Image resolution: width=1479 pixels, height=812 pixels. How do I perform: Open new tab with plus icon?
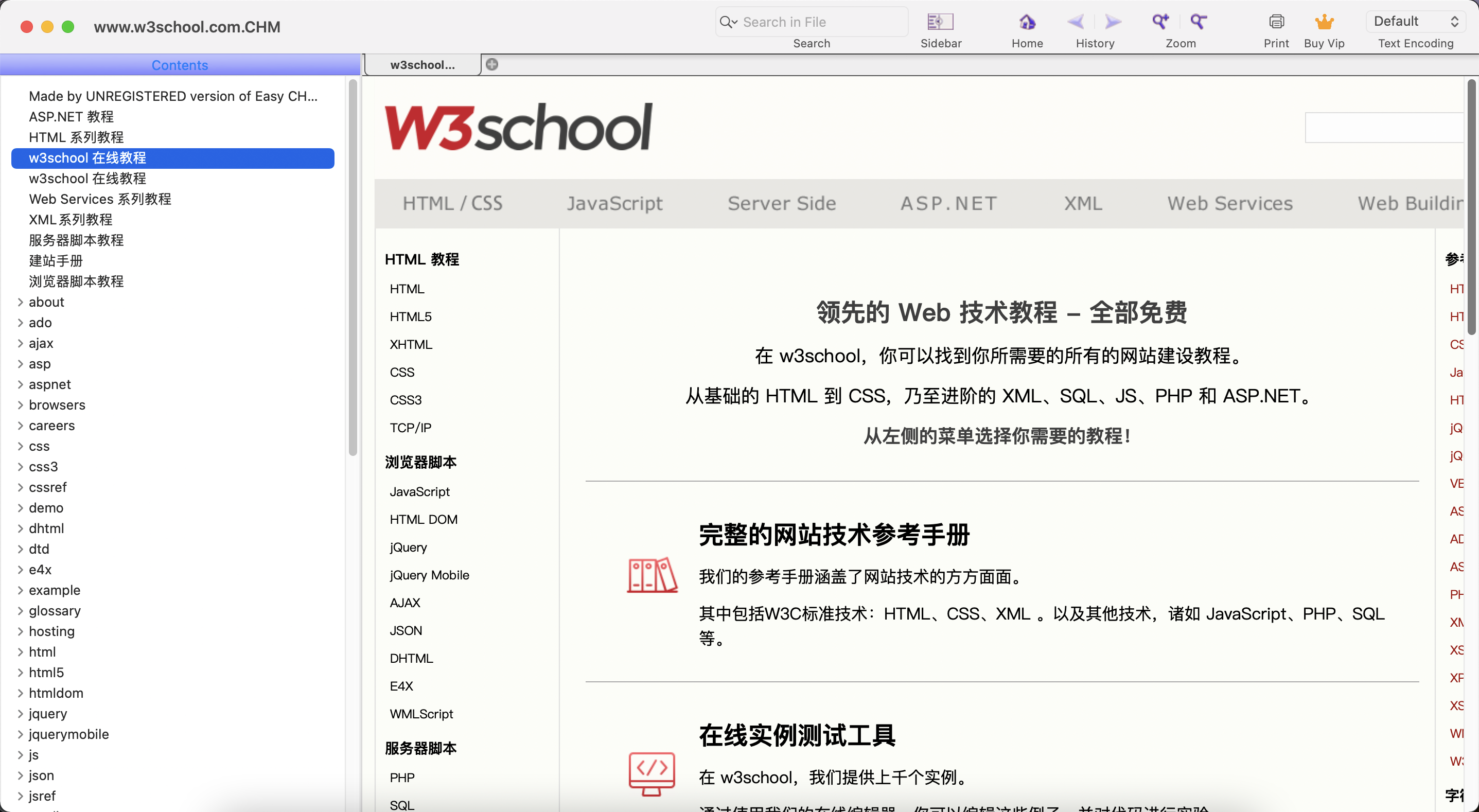[492, 64]
